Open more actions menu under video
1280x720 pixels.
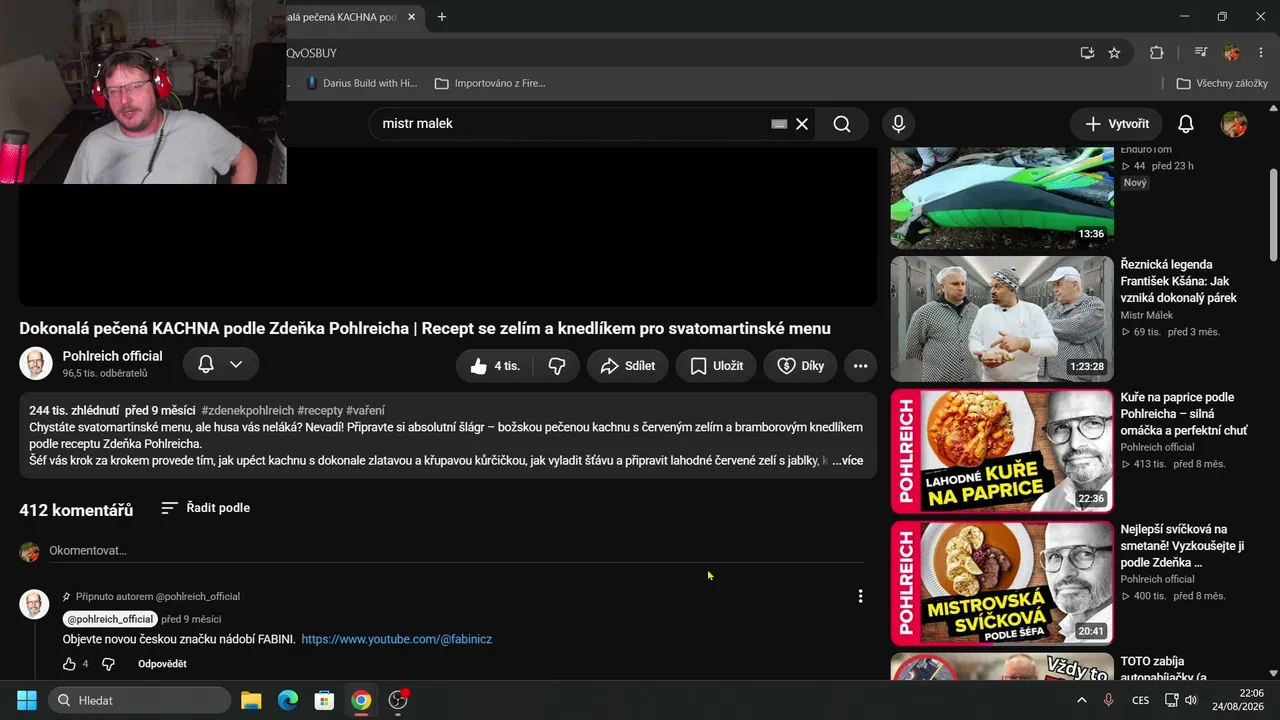(x=860, y=366)
